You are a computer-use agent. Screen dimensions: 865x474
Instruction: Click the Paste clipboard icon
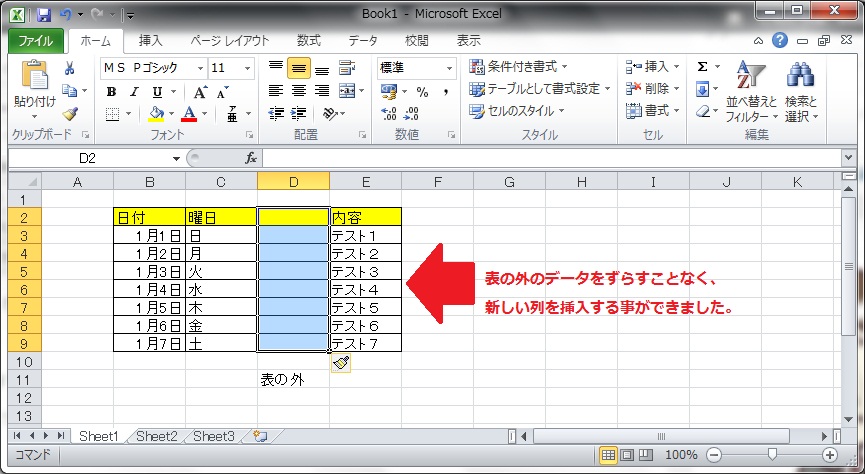pos(35,74)
